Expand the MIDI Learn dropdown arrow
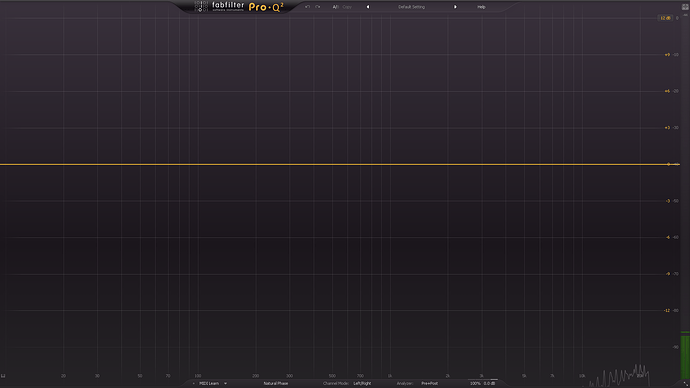This screenshot has width=690, height=388. (x=225, y=384)
